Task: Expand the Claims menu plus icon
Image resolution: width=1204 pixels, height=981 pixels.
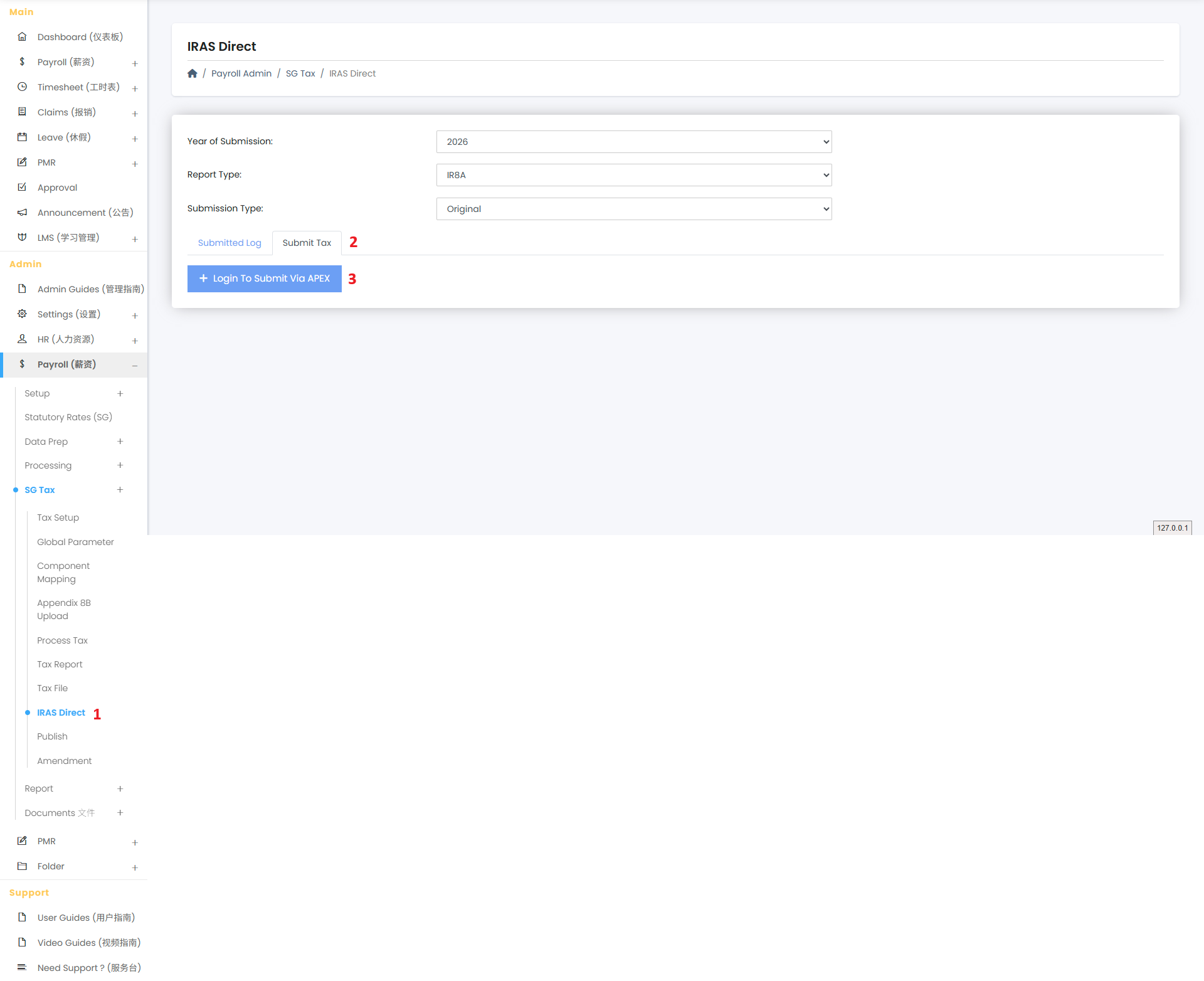Action: point(135,114)
